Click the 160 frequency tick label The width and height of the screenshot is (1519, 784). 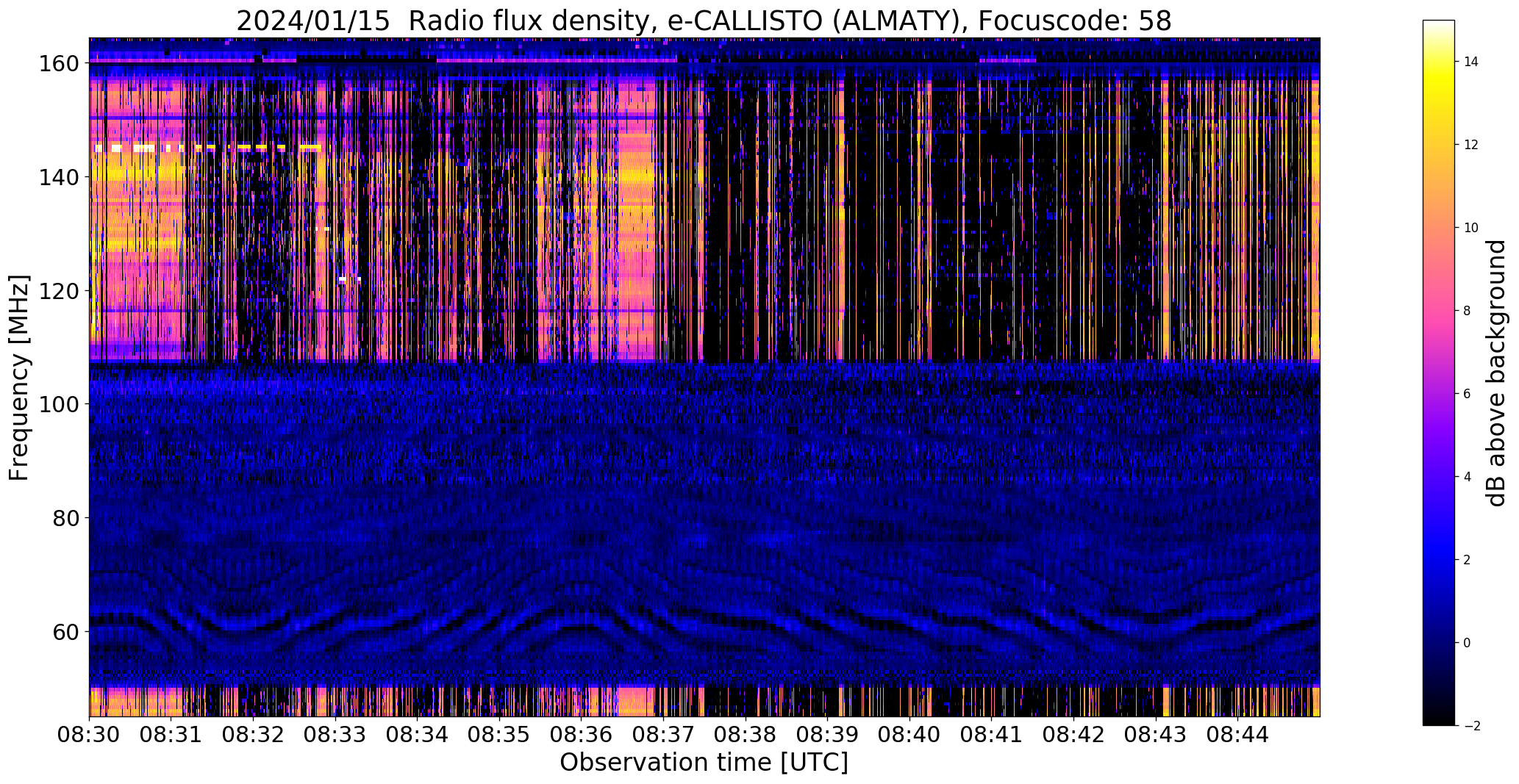59,64
